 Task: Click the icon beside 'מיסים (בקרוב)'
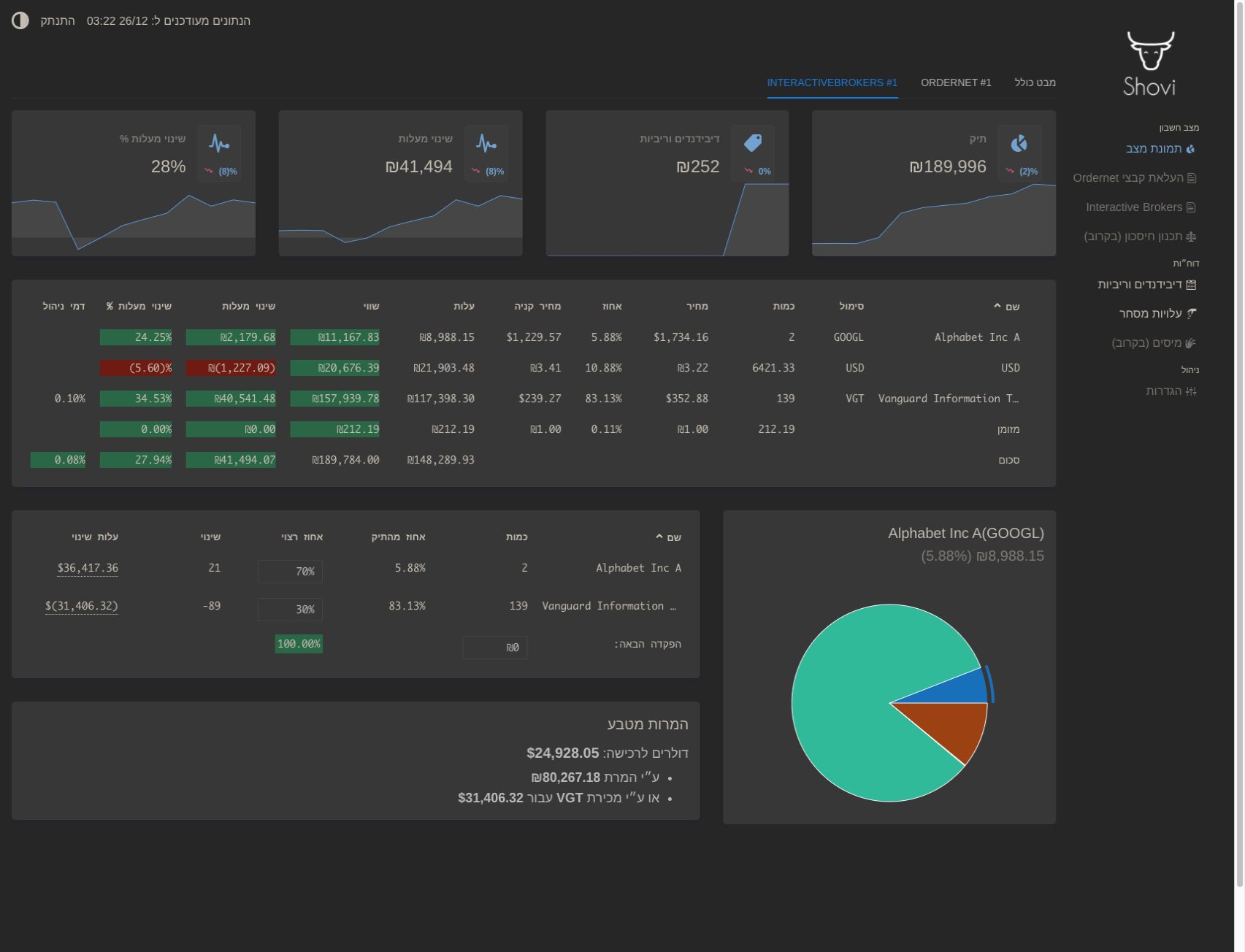1191,343
